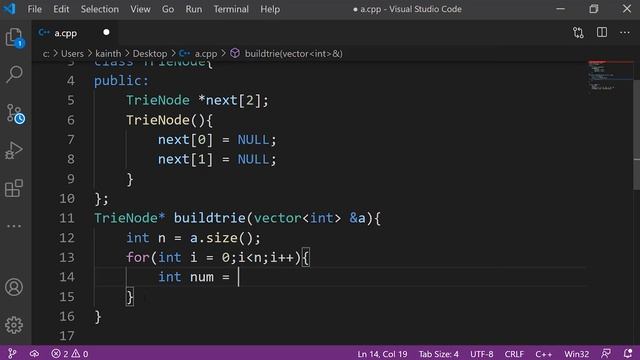Click the 'for' keyword on line 13
The image size is (640, 360).
(138, 257)
